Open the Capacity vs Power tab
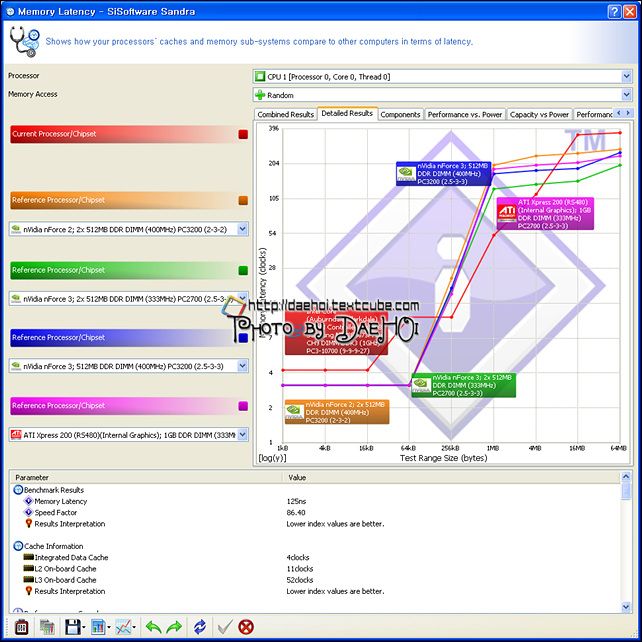 tap(539, 115)
